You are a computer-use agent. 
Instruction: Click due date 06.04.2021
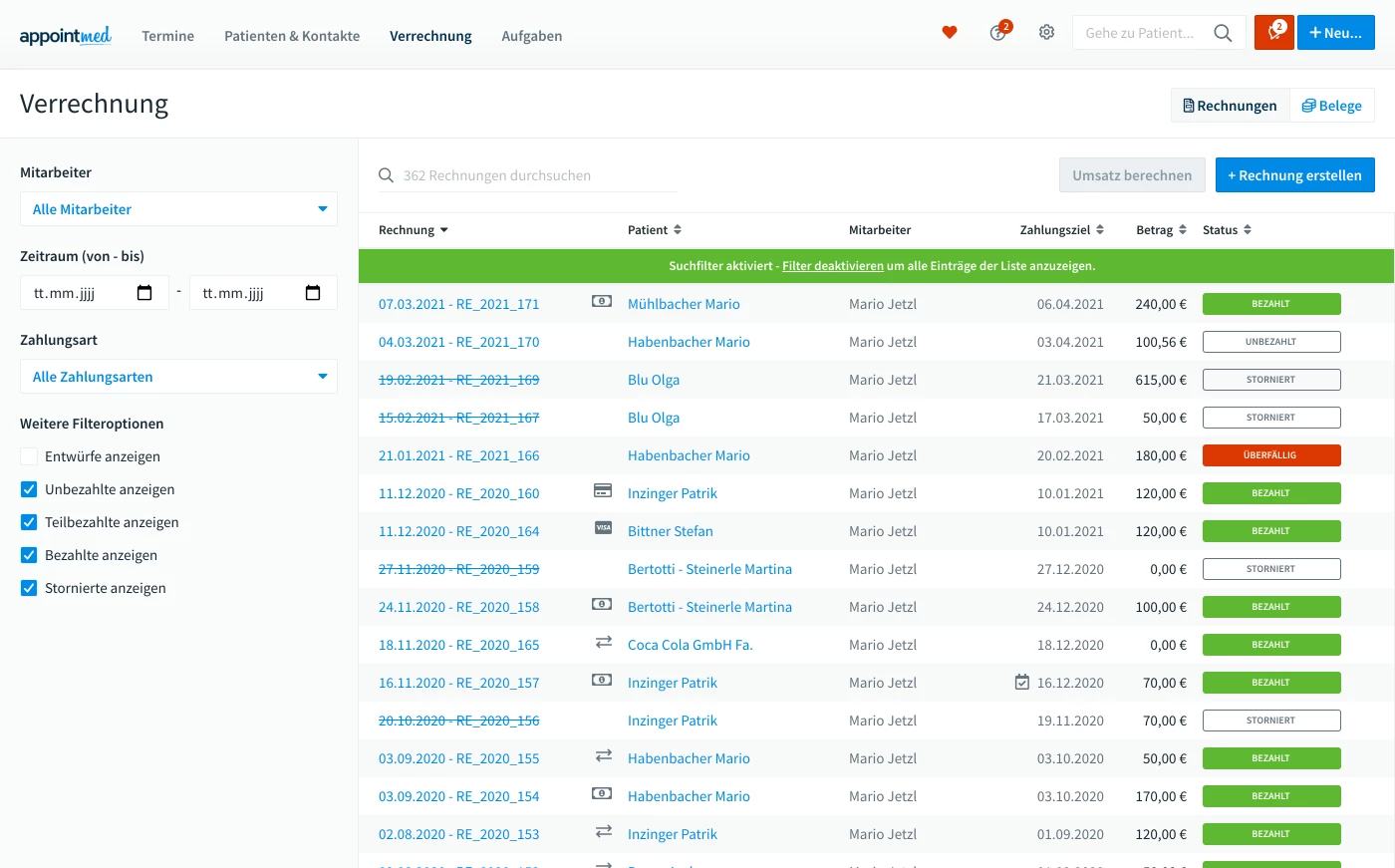point(1070,304)
